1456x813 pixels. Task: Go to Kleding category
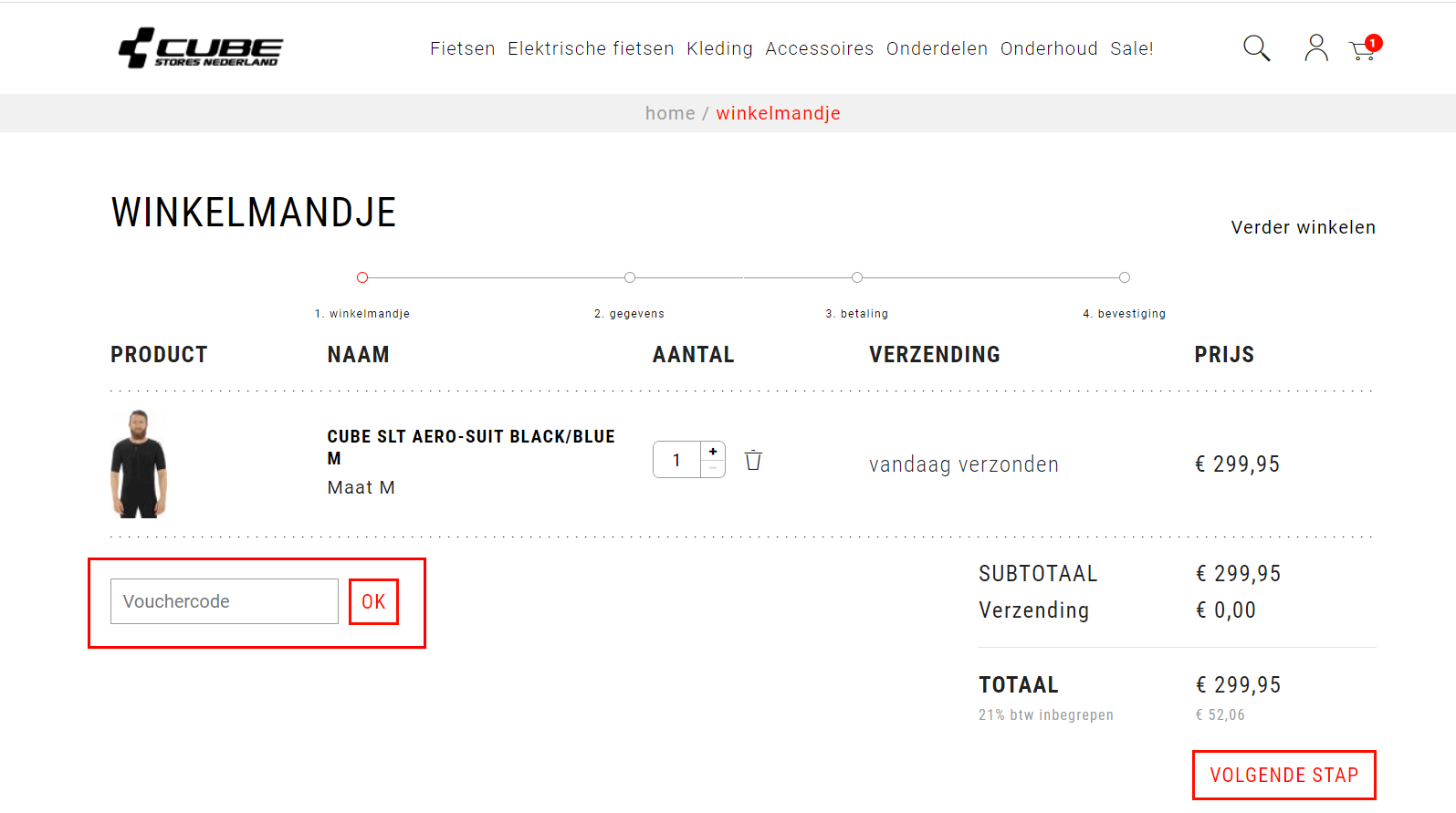point(719,48)
